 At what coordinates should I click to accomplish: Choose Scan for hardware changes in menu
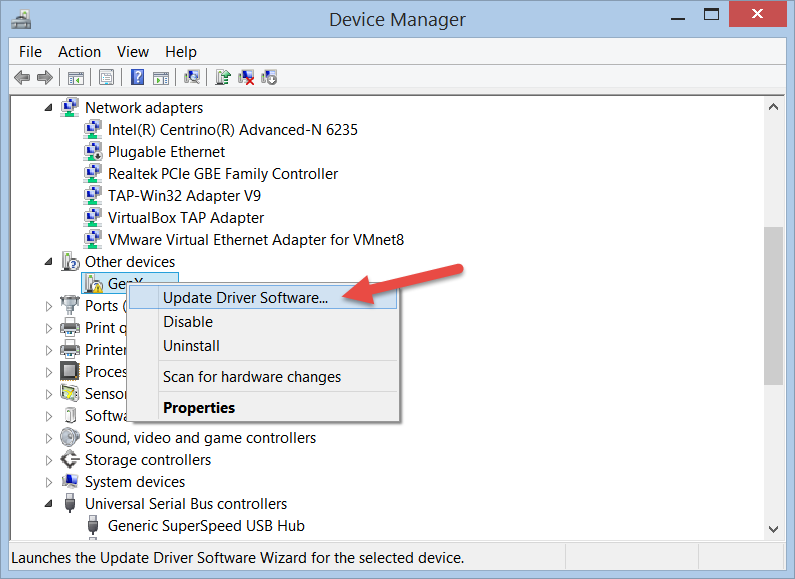click(263, 377)
